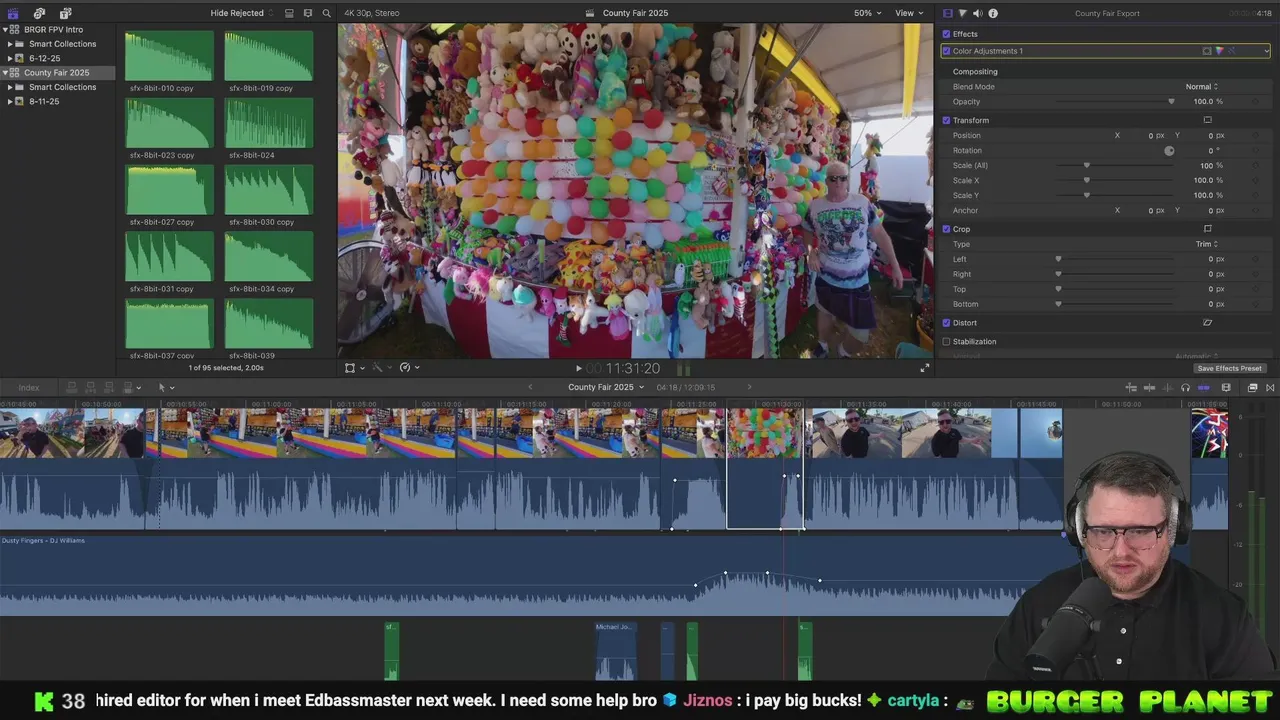Open the Photos and Audio sidebar
Image resolution: width=1280 pixels, height=720 pixels.
(x=39, y=13)
